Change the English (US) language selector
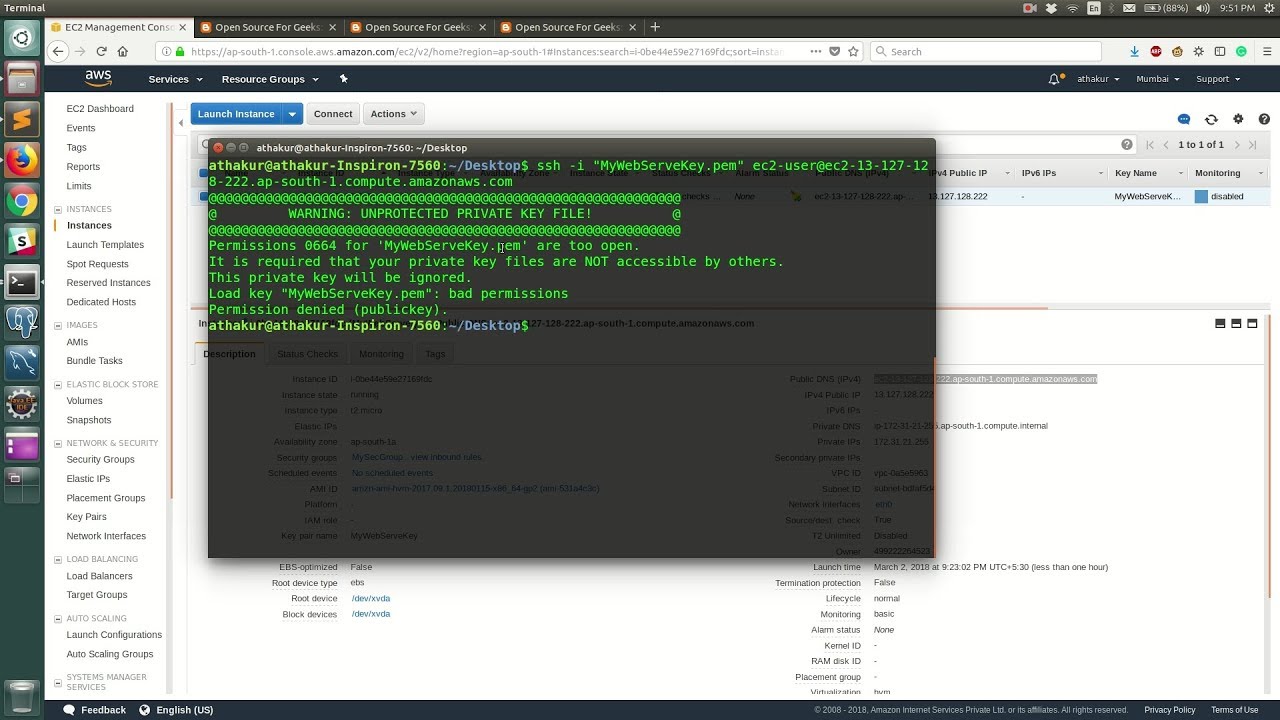This screenshot has height=720, width=1280. click(176, 710)
